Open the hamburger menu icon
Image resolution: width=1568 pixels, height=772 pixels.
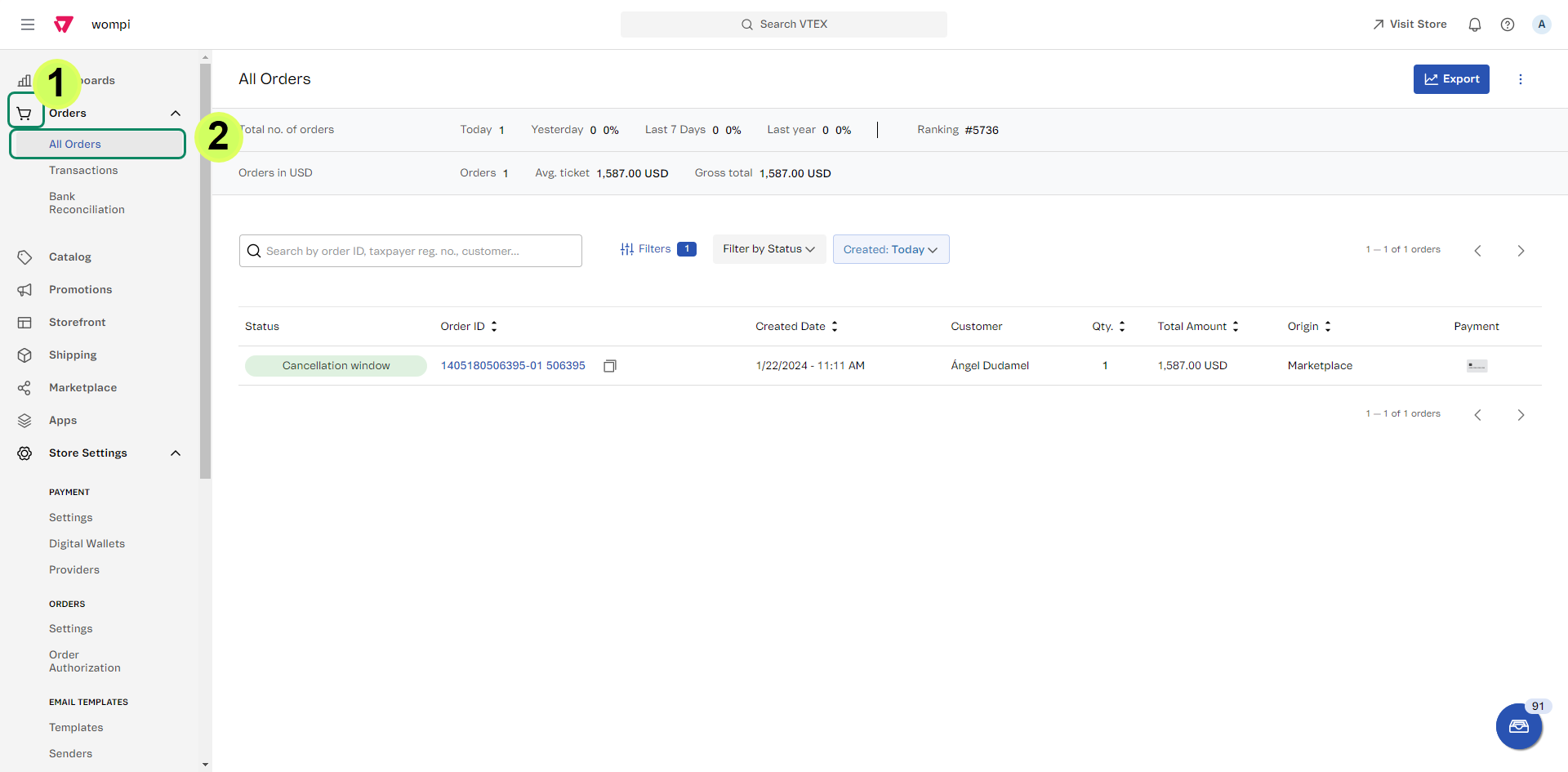tap(28, 25)
